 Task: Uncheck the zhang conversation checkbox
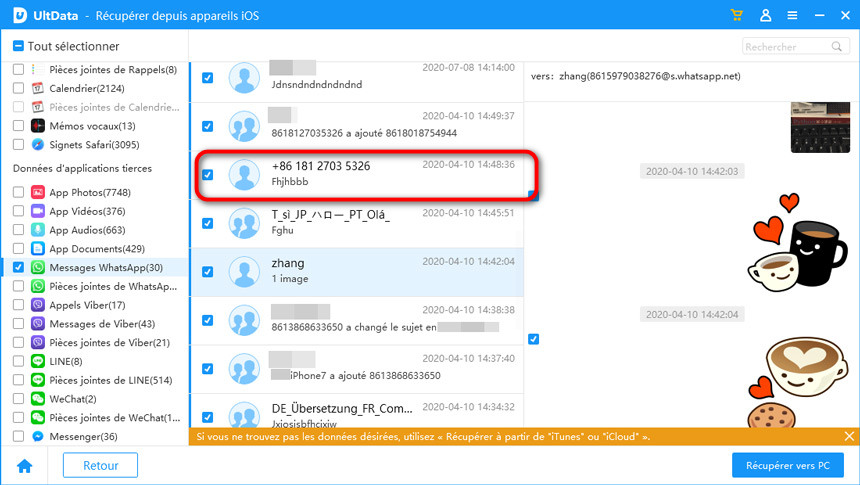[208, 271]
